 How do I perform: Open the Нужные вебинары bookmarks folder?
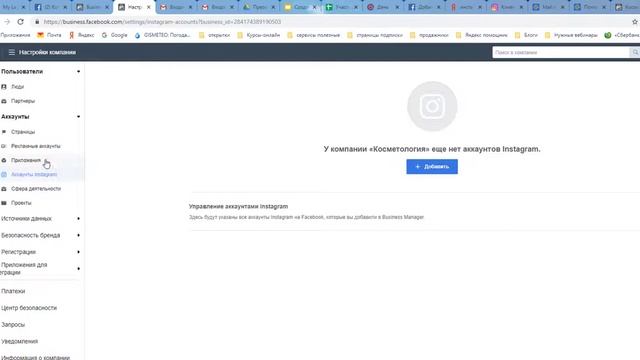tap(571, 35)
